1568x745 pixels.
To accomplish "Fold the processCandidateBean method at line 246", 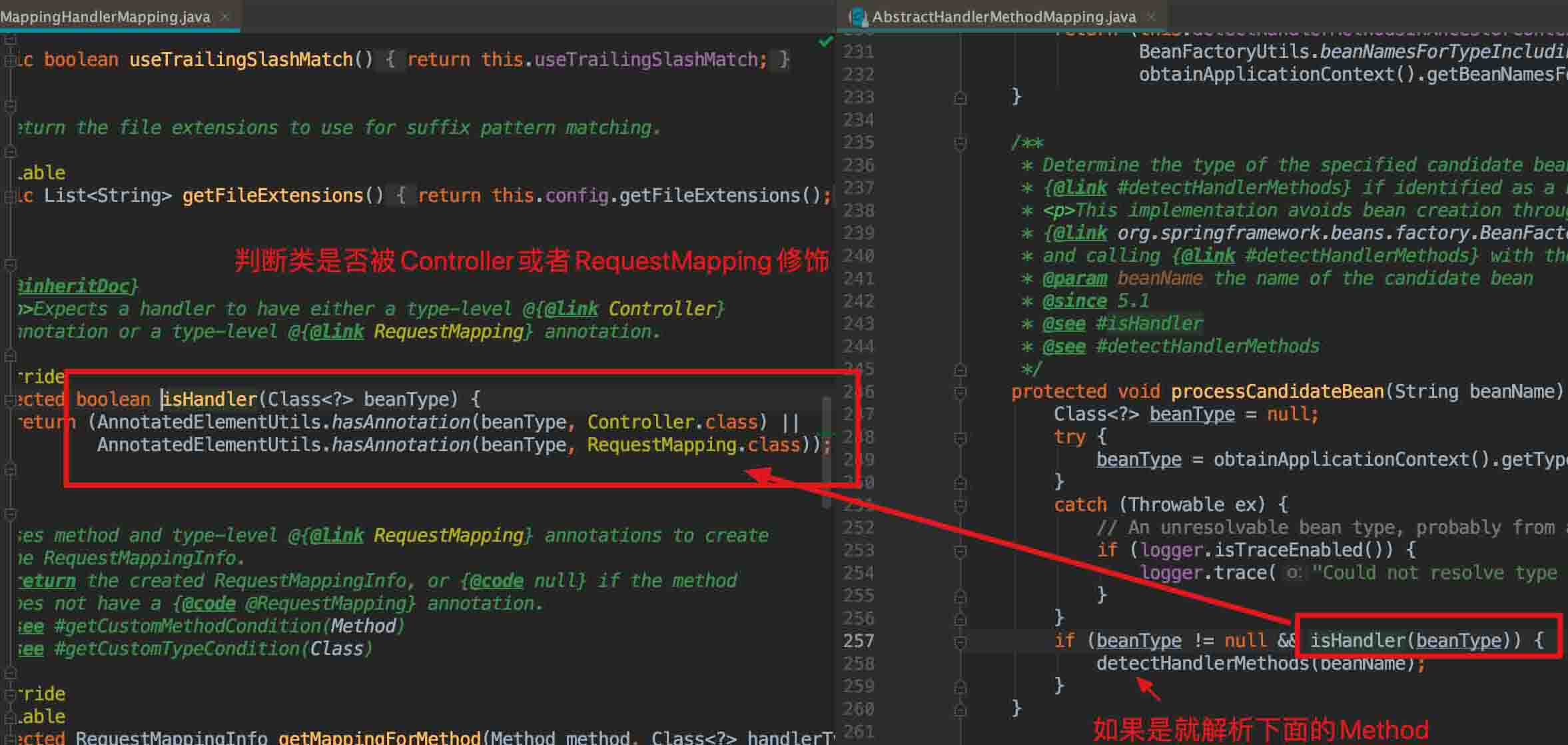I will [960, 392].
